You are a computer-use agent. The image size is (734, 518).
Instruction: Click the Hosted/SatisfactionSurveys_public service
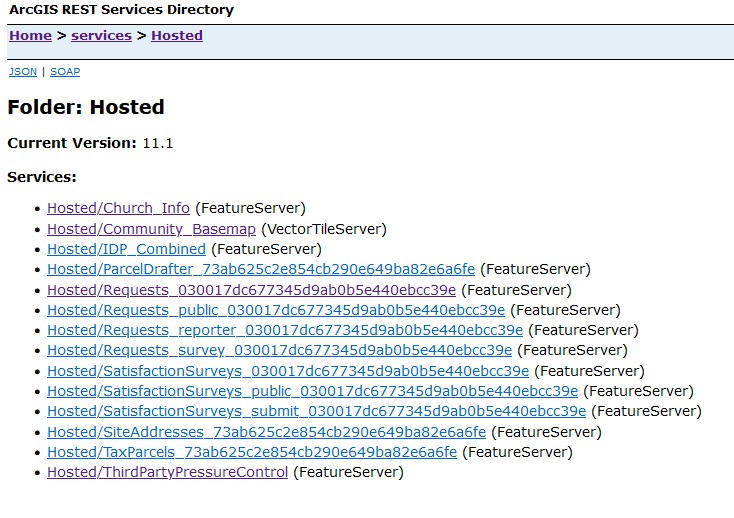[x=312, y=391]
